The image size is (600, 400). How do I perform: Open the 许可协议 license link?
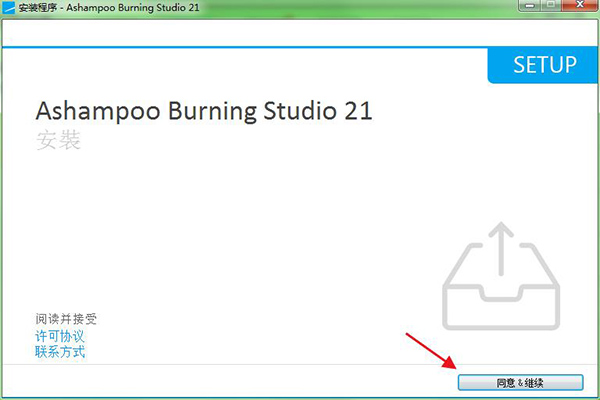click(60, 336)
